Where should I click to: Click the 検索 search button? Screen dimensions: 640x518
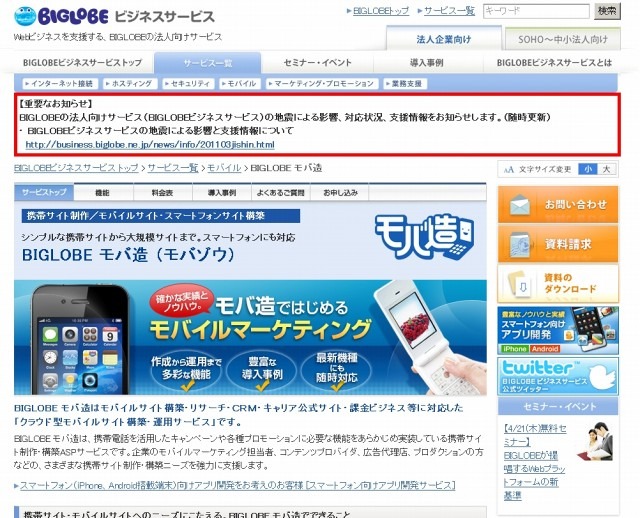[x=607, y=11]
